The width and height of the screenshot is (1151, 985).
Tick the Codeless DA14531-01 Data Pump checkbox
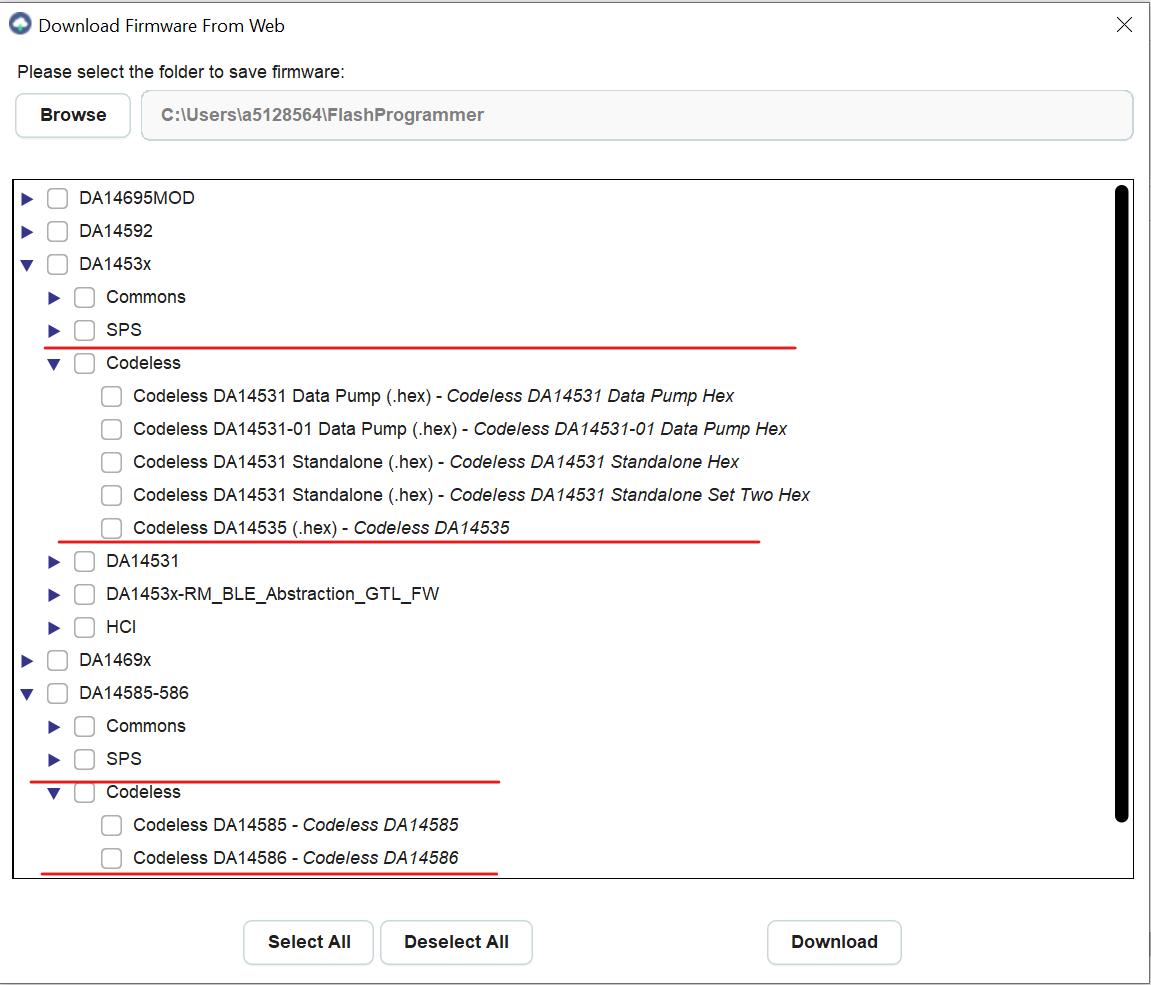click(x=112, y=429)
